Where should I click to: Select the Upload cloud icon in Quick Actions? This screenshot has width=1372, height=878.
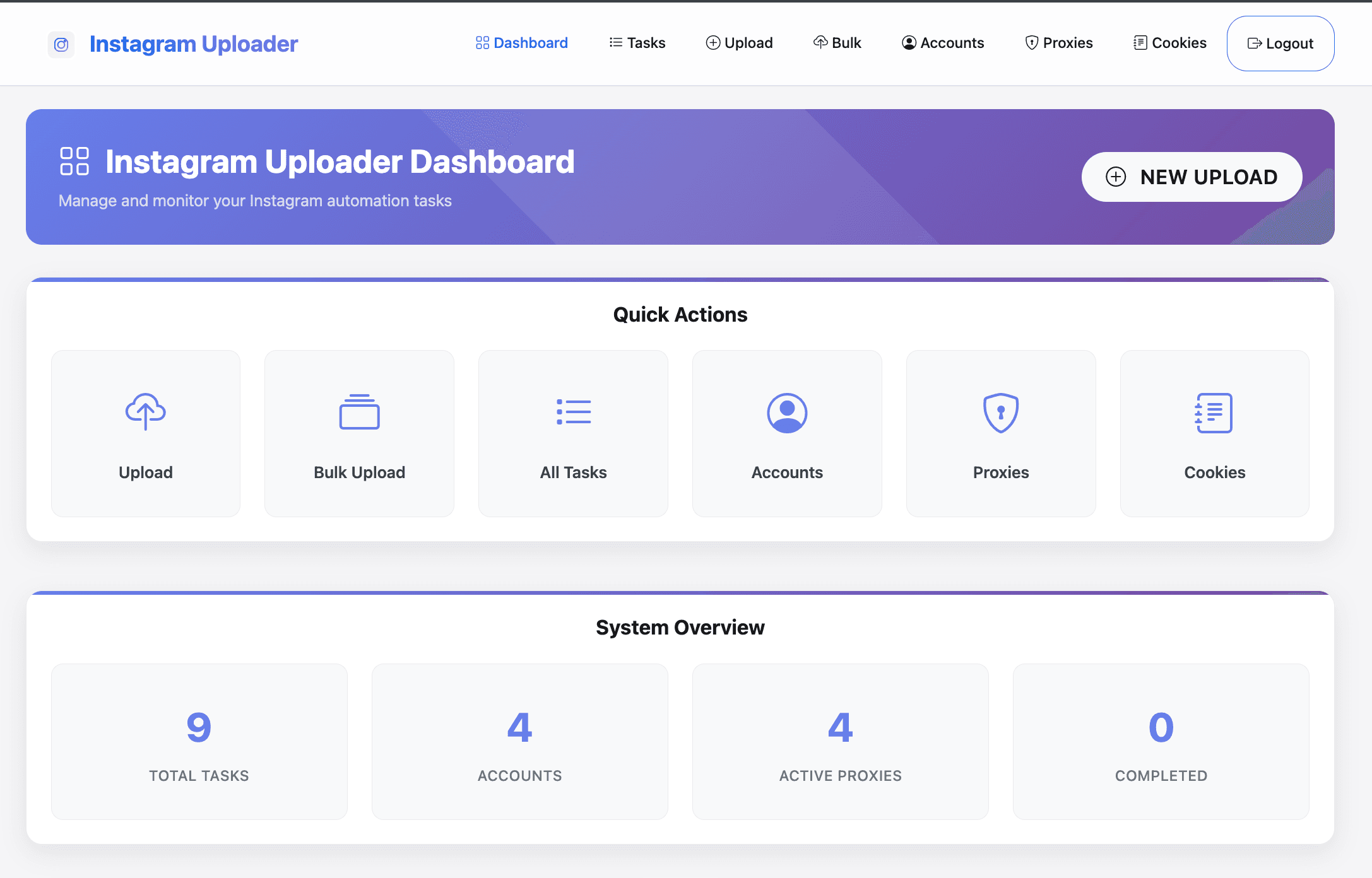coord(145,413)
